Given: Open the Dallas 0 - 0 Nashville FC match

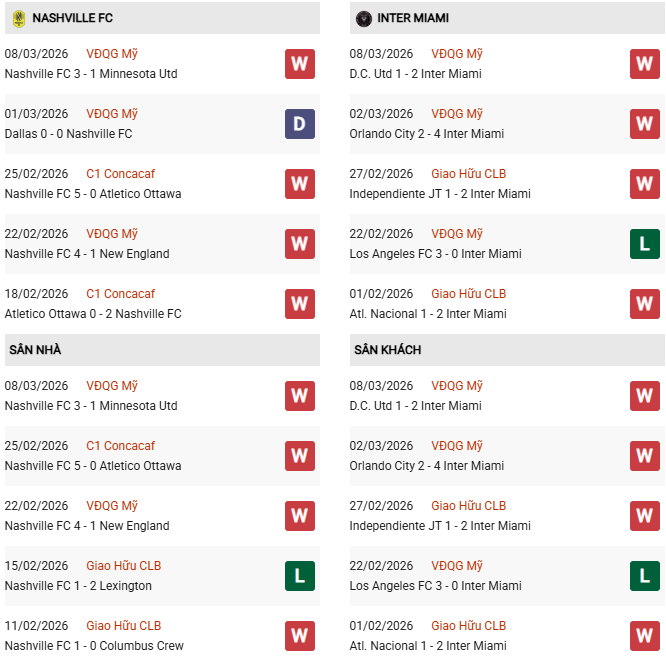Looking at the screenshot, I should click(x=68, y=134).
